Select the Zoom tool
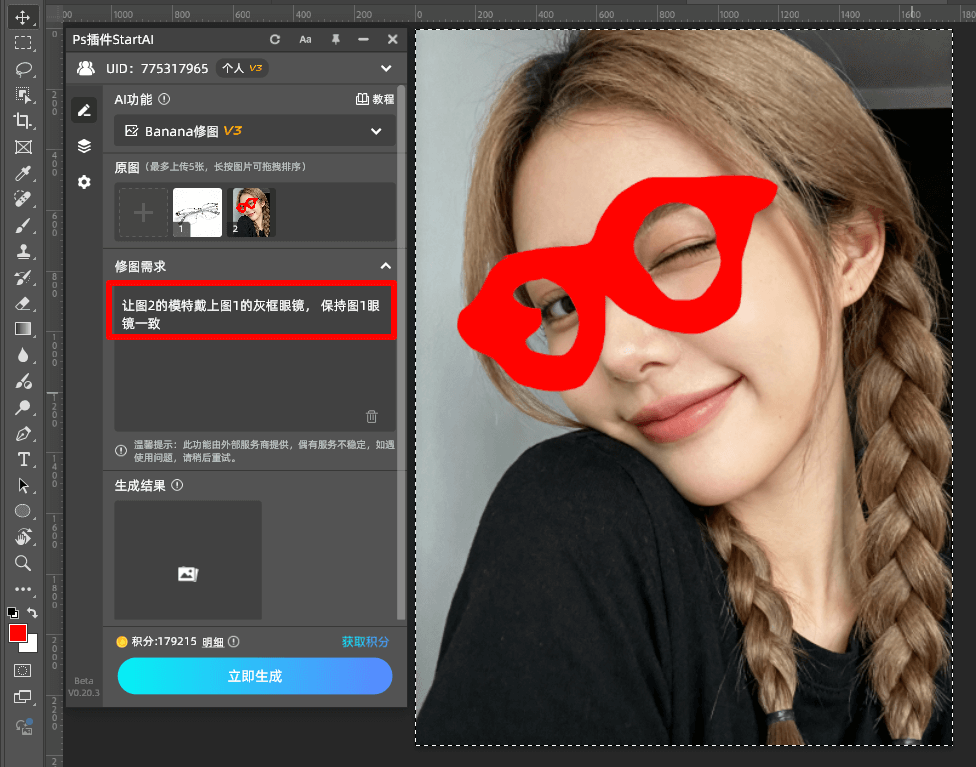Viewport: 976px width, 767px height. point(24,564)
